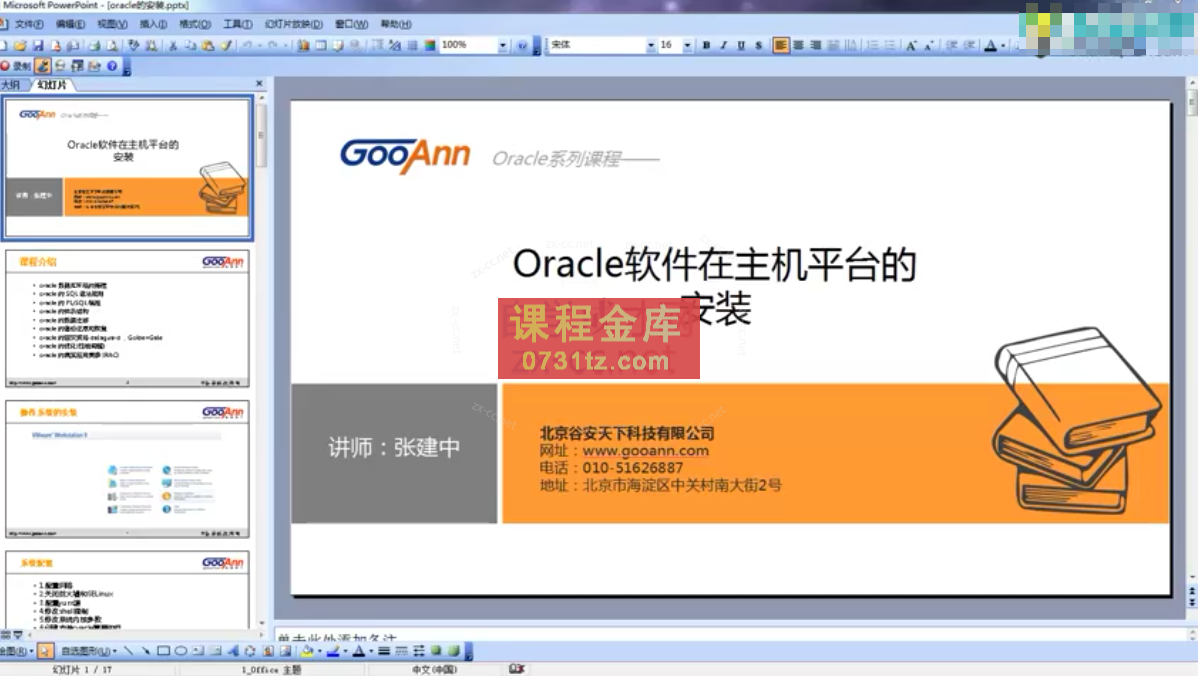Open the 编辑(E) Edit menu
The image size is (1198, 676).
coord(70,24)
